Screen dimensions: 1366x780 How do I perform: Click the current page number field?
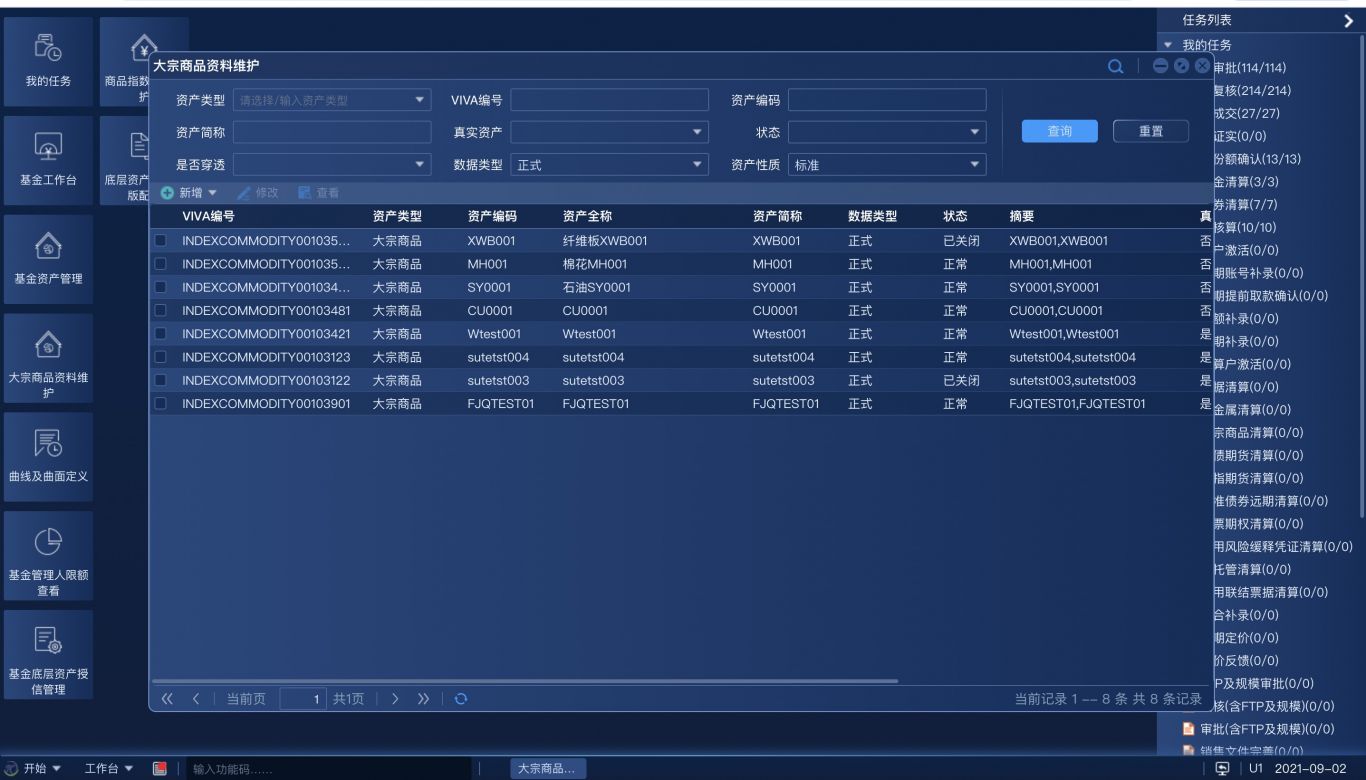click(304, 699)
